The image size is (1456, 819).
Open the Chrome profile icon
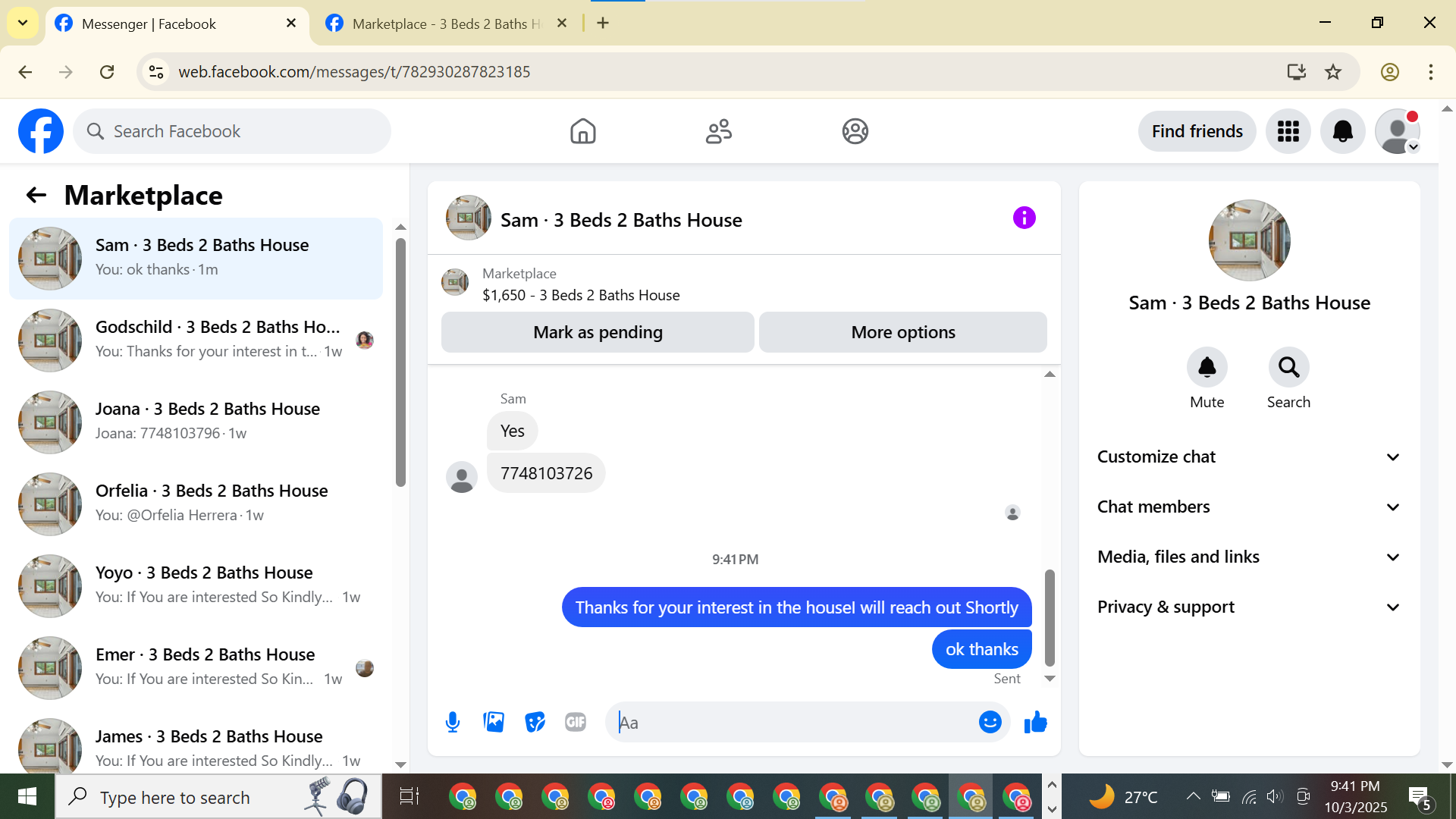coord(1389,72)
